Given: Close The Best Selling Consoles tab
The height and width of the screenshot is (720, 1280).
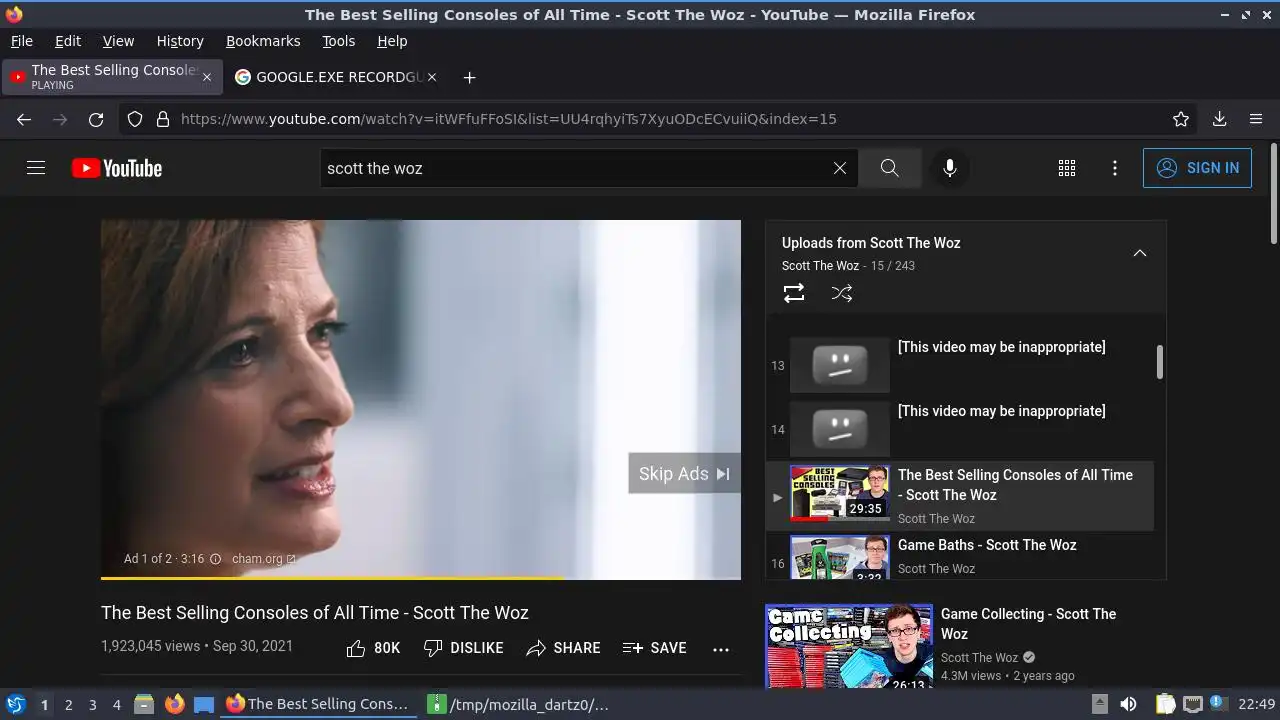Looking at the screenshot, I should pos(207,77).
